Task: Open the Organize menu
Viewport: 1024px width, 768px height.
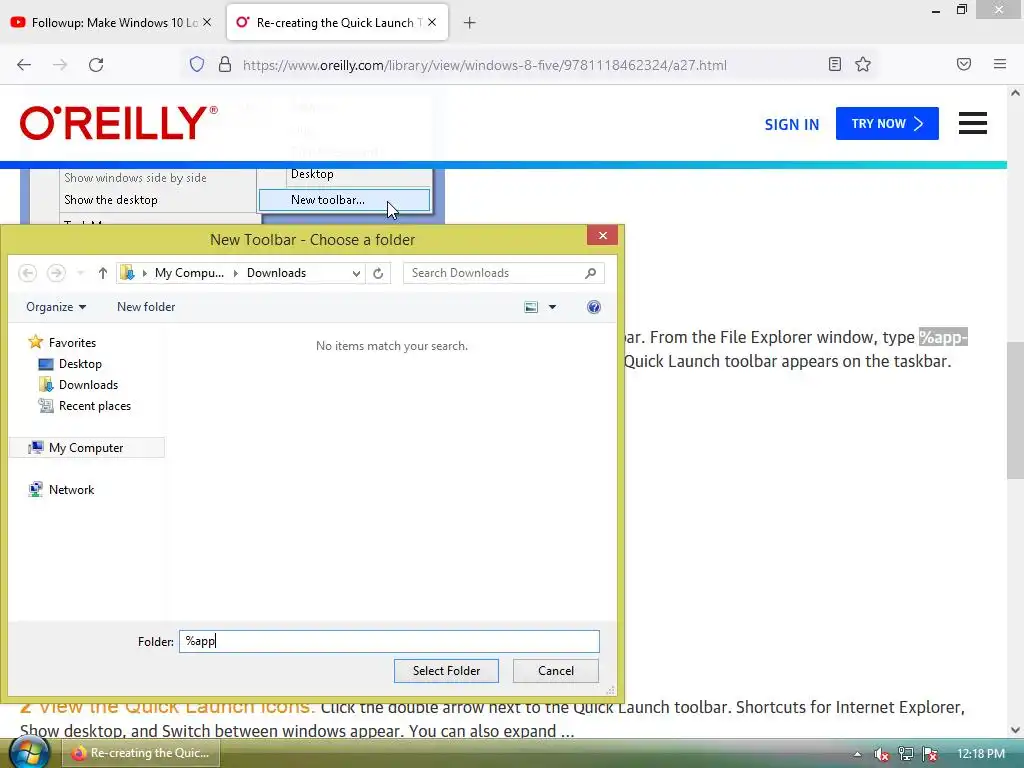Action: click(x=56, y=307)
